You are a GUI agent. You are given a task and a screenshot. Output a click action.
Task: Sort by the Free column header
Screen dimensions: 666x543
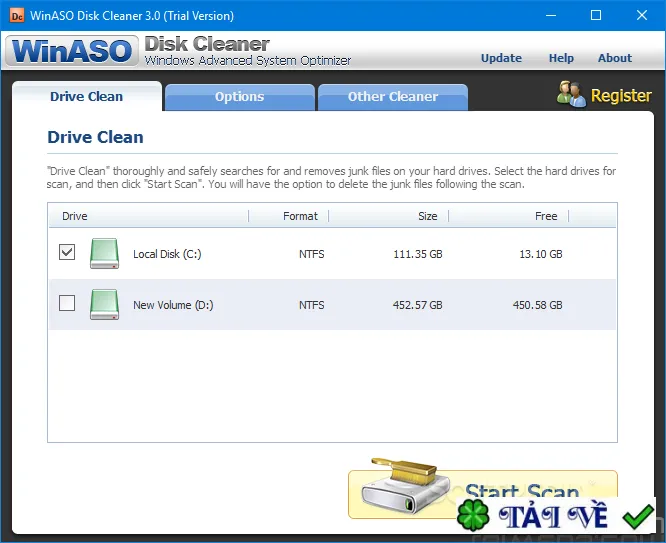click(509, 216)
